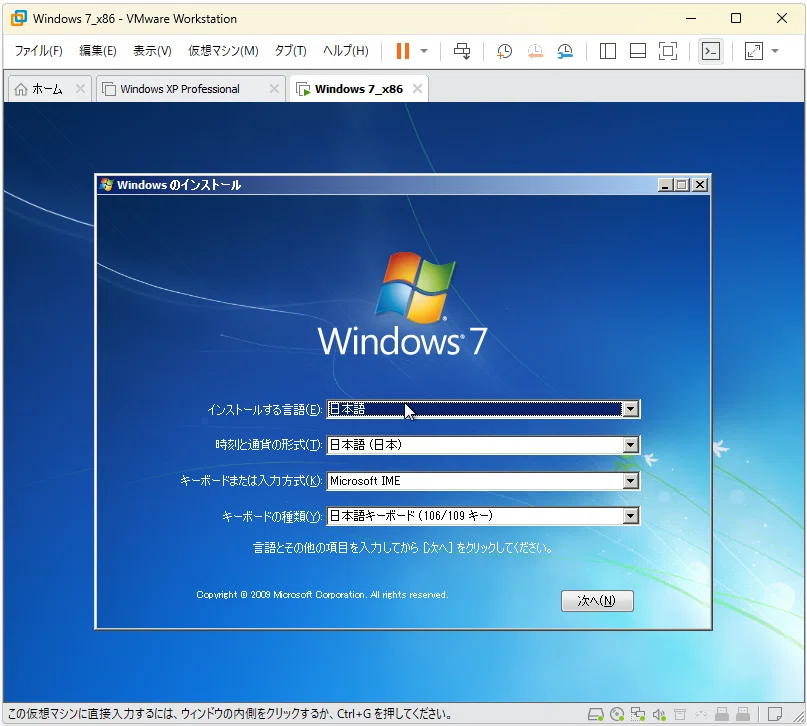The image size is (807, 726).
Task: Click the home icon on ホーム tab
Action: coord(21,89)
